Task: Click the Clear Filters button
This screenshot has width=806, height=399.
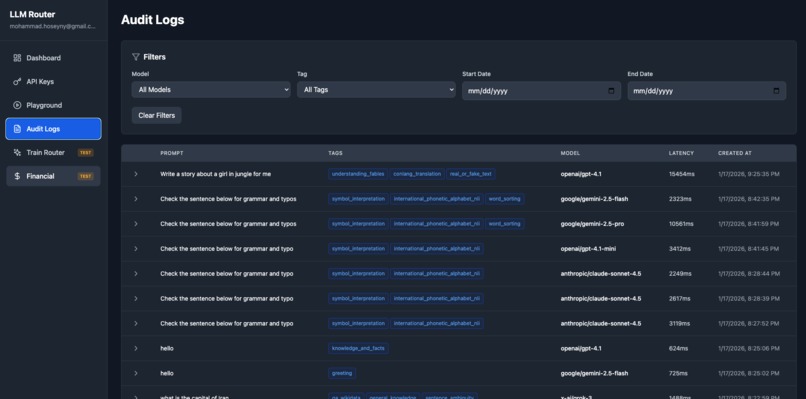Action: tap(157, 116)
